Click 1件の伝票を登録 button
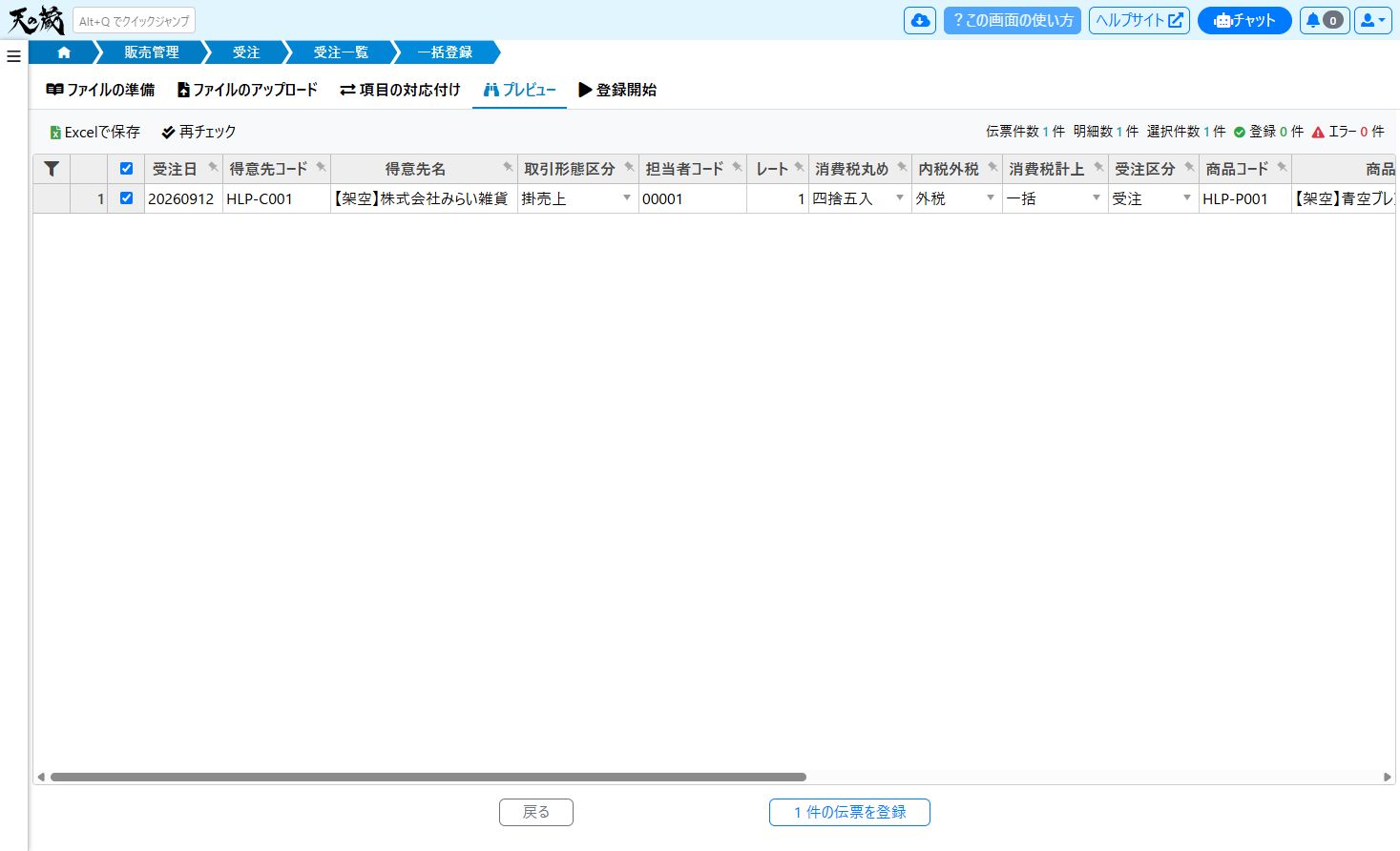The height and width of the screenshot is (851, 1400). 849,812
